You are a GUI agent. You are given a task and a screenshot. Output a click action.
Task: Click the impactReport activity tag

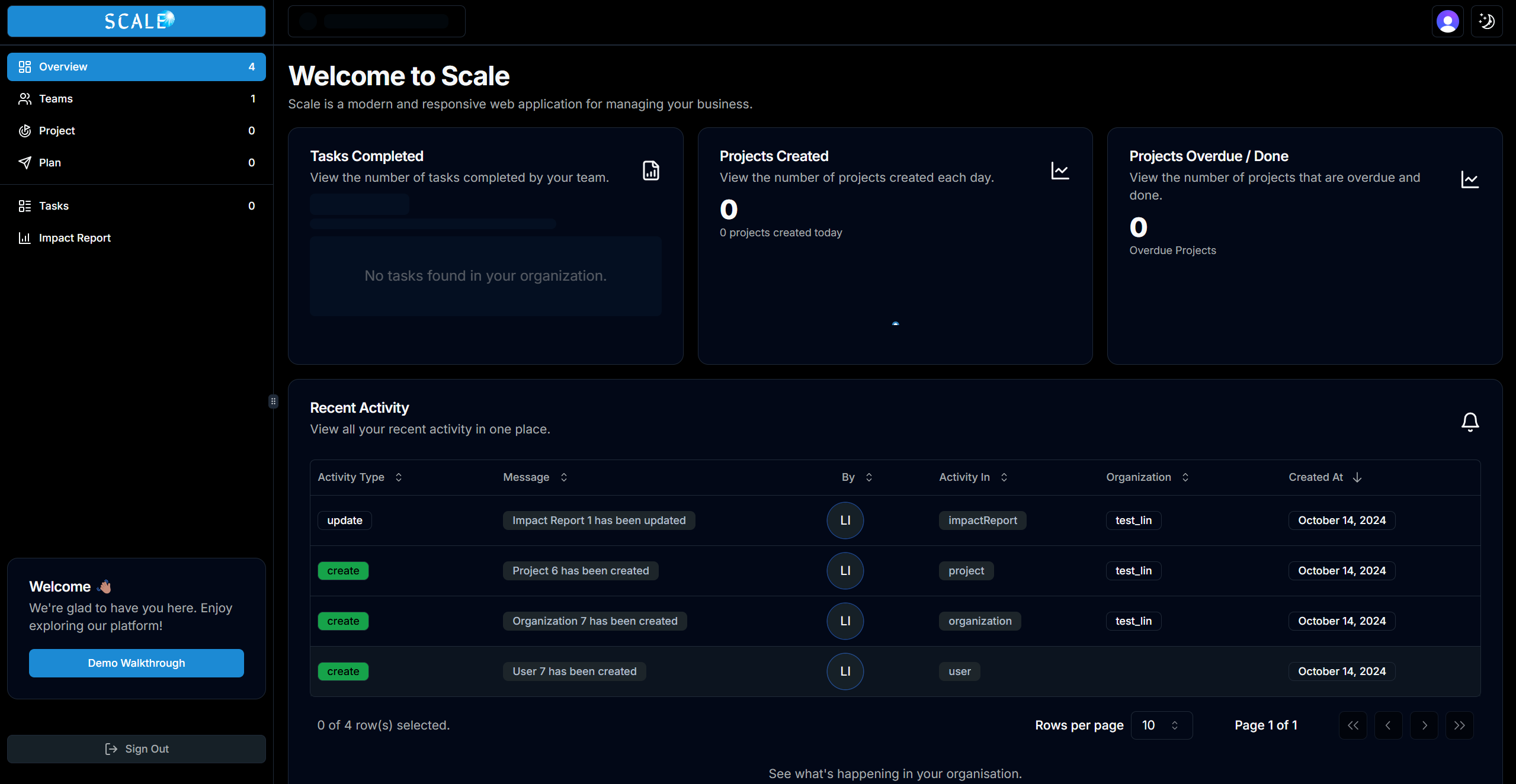(x=983, y=520)
